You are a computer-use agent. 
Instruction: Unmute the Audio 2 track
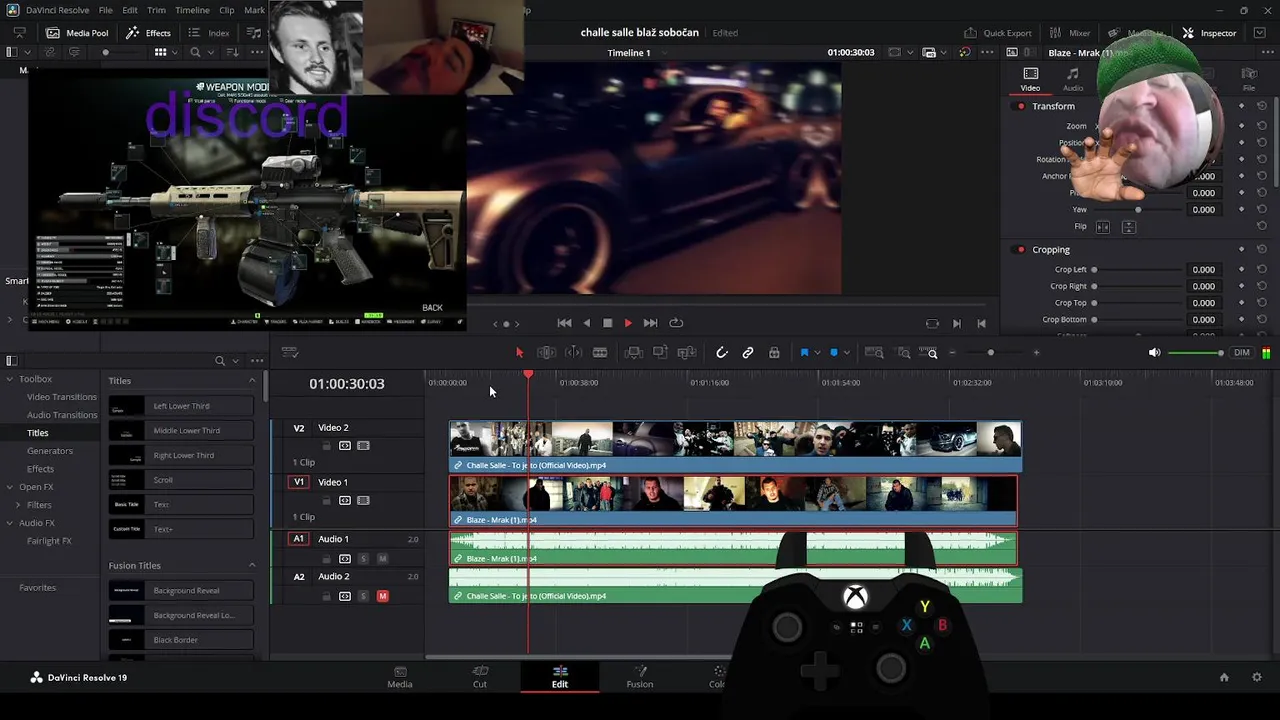coord(382,596)
